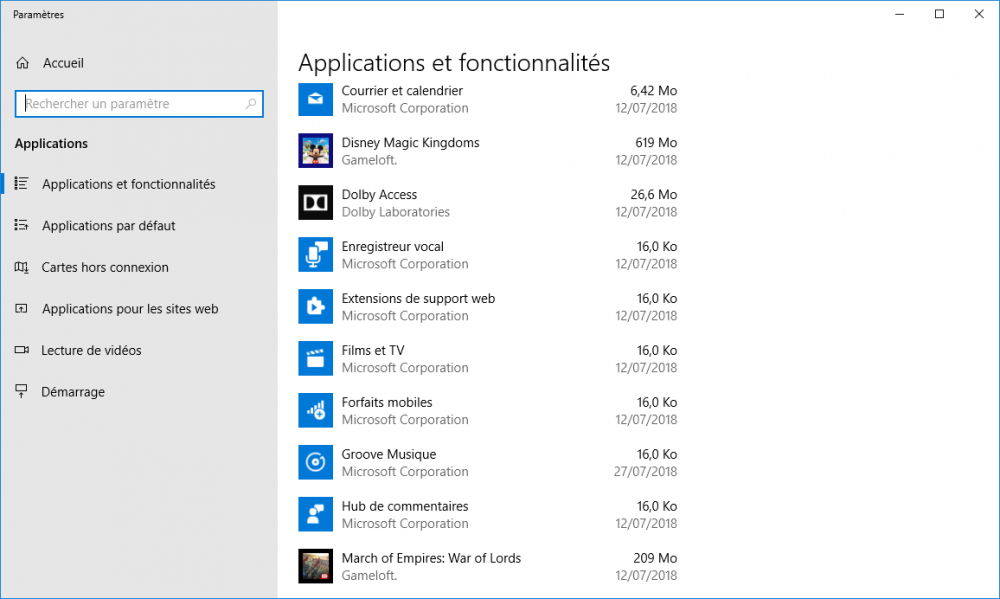Go to Accueil home page
The height and width of the screenshot is (599, 1000).
click(63, 63)
